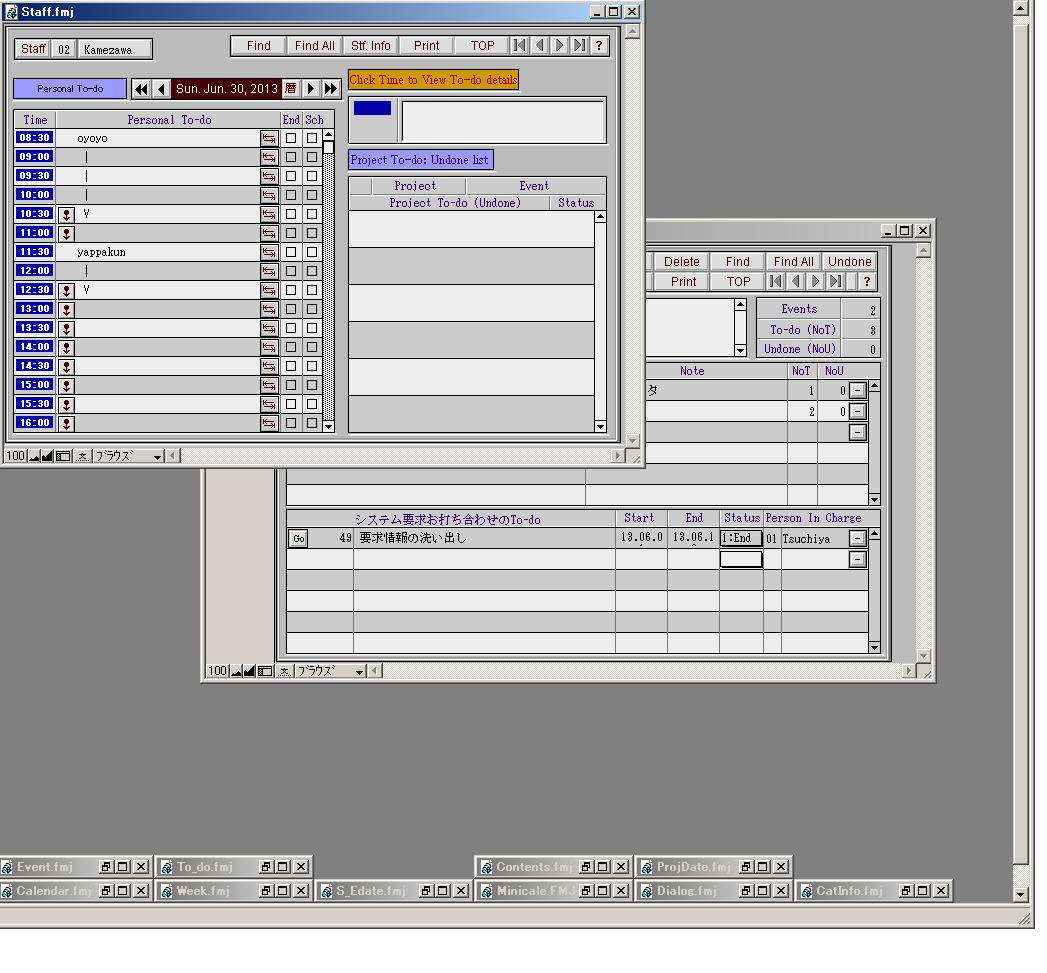This screenshot has height=973, width=1047.
Task: Jump to first record in Staff toolbar
Action: click(x=519, y=46)
